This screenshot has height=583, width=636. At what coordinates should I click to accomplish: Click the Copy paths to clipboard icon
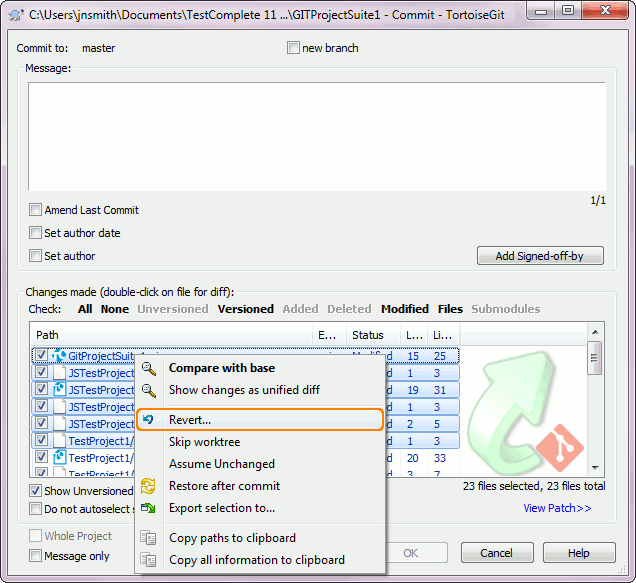[148, 538]
